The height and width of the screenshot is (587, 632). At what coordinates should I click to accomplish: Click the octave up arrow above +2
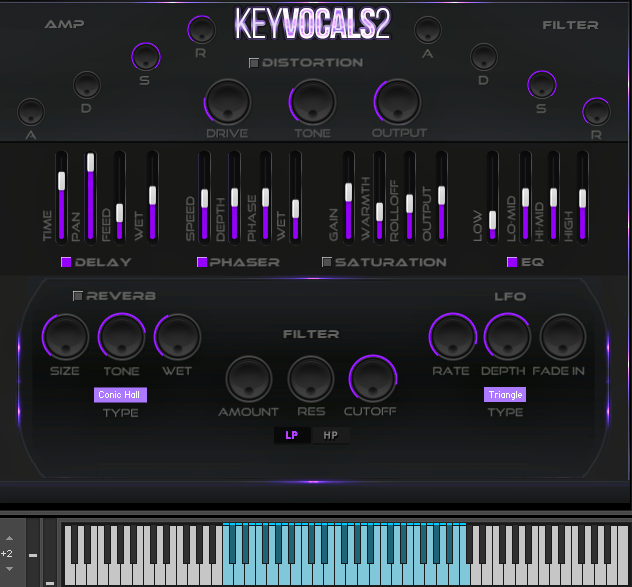(9, 538)
